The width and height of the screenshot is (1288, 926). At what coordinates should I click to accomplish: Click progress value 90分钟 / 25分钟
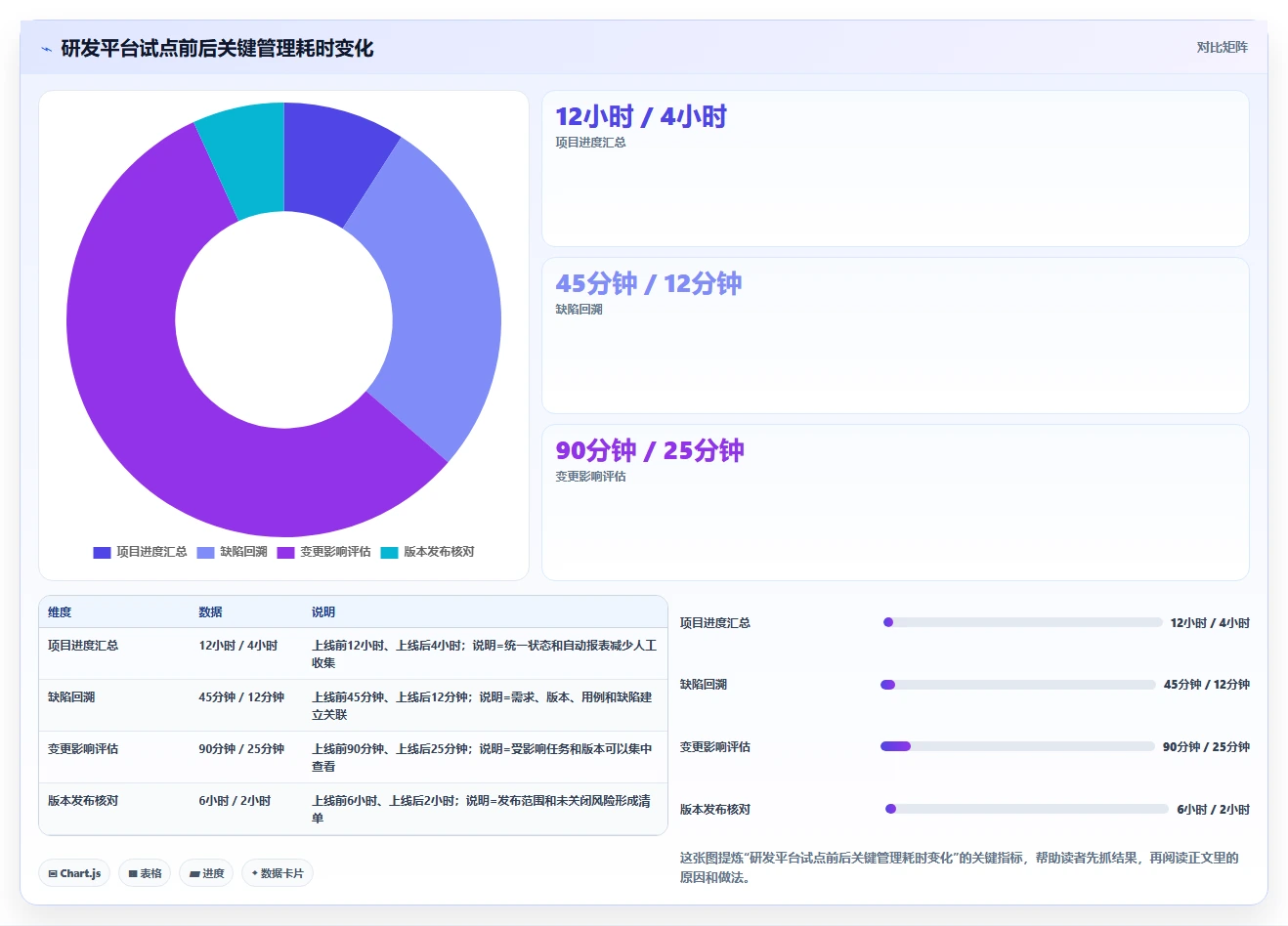click(1206, 747)
